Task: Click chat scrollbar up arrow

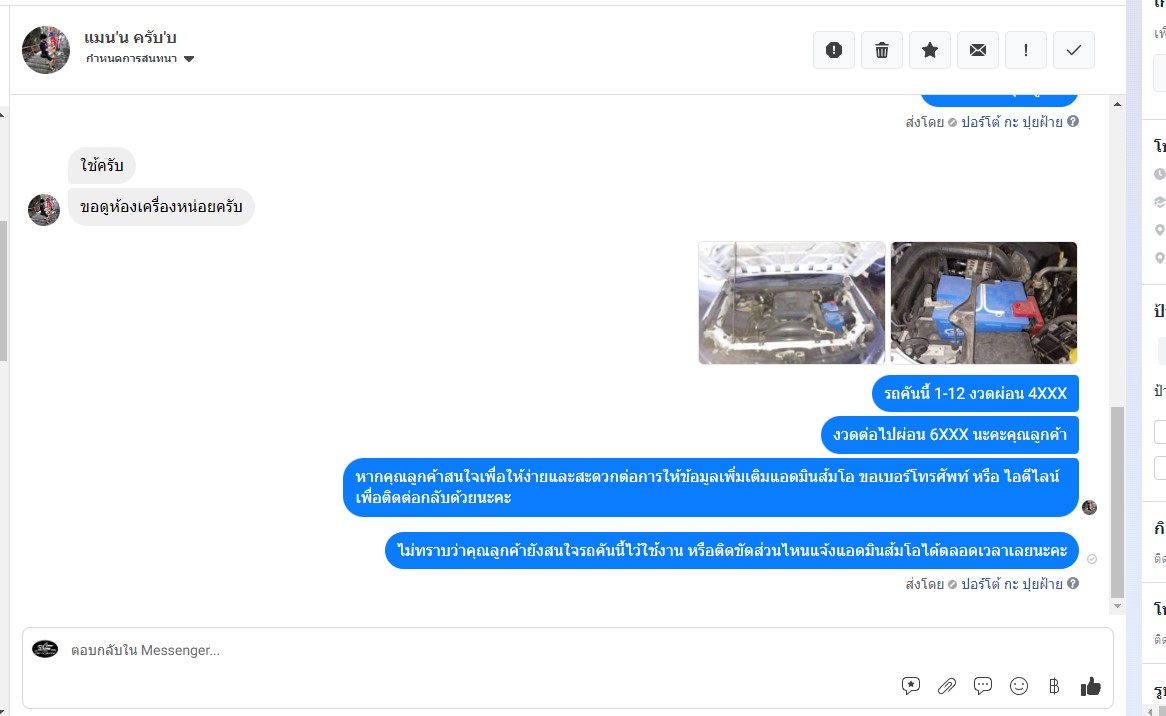Action: (x=1117, y=104)
